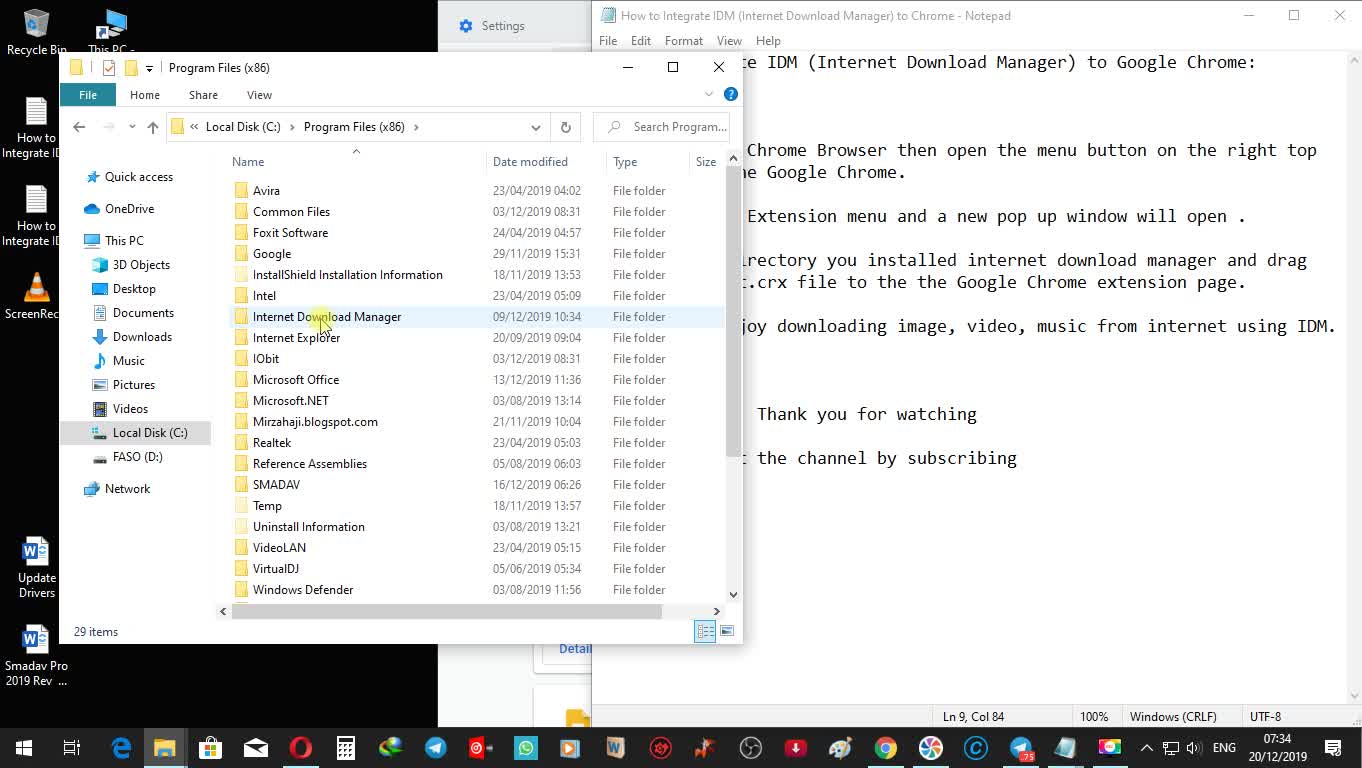1362x768 pixels.
Task: Click the taskbar clock showing 07:34
Action: coord(1277,748)
